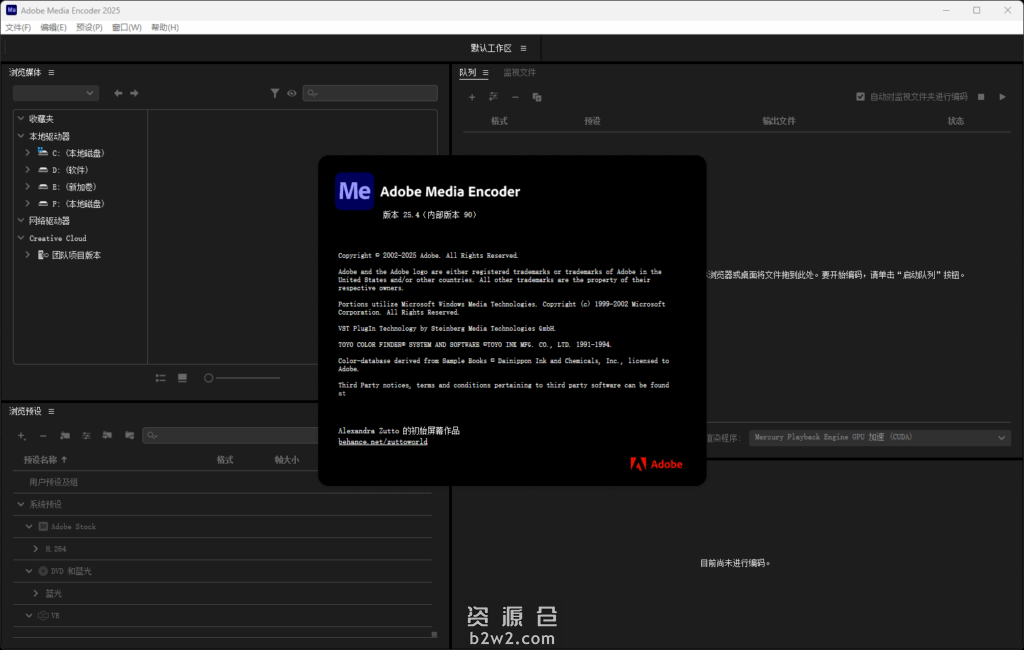Remove selected item from the queue
This screenshot has height=650, width=1024.
514,96
